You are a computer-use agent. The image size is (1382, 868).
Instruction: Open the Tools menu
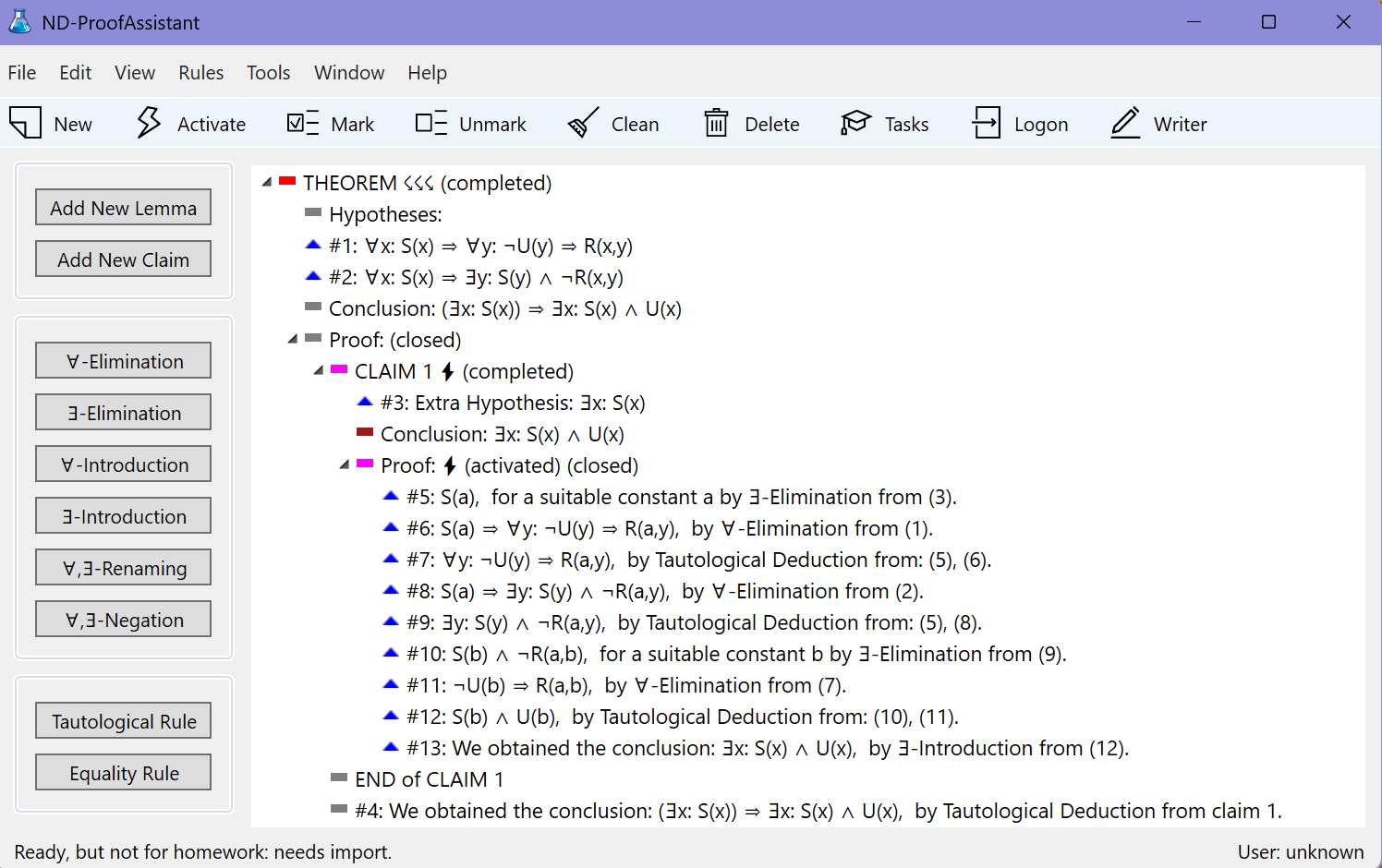[268, 73]
